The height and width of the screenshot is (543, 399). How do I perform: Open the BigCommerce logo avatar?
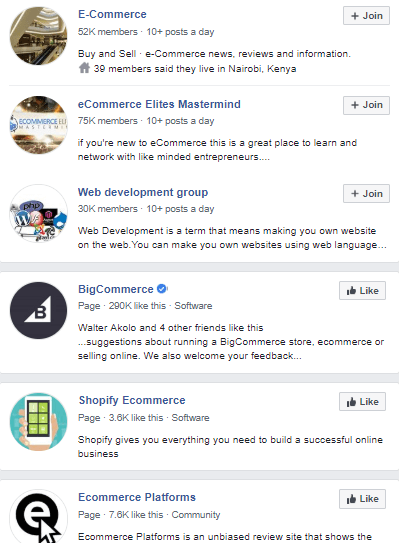[x=38, y=310]
